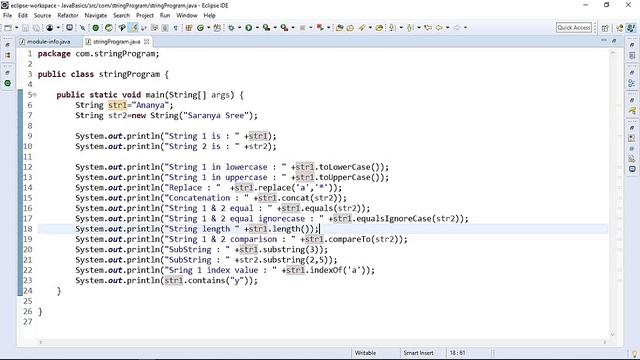Click the 18 : 61 cursor position status
The height and width of the screenshot is (360, 640).
point(458,353)
